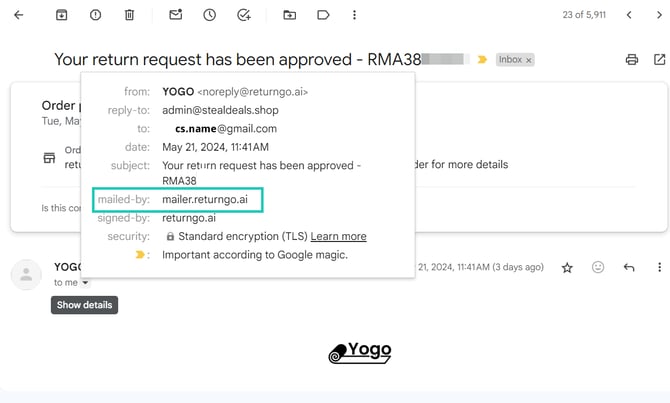Reply to the YOGO message

point(629,268)
